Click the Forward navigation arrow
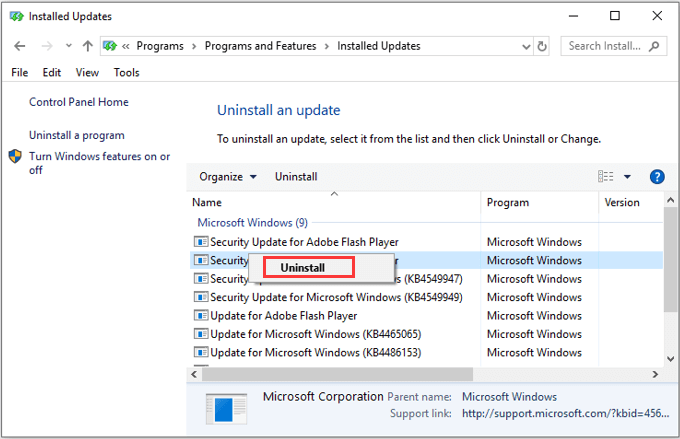Image resolution: width=680 pixels, height=439 pixels. pos(47,46)
